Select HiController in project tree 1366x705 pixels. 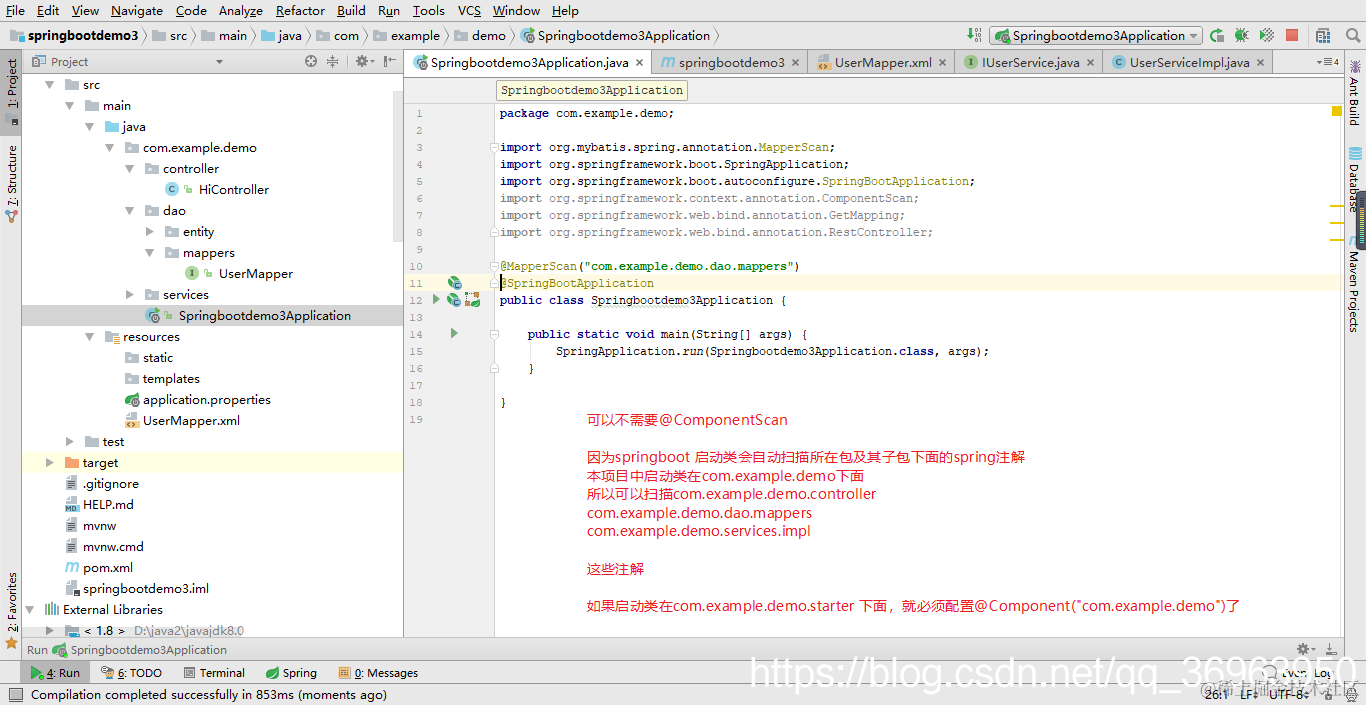[x=233, y=189]
